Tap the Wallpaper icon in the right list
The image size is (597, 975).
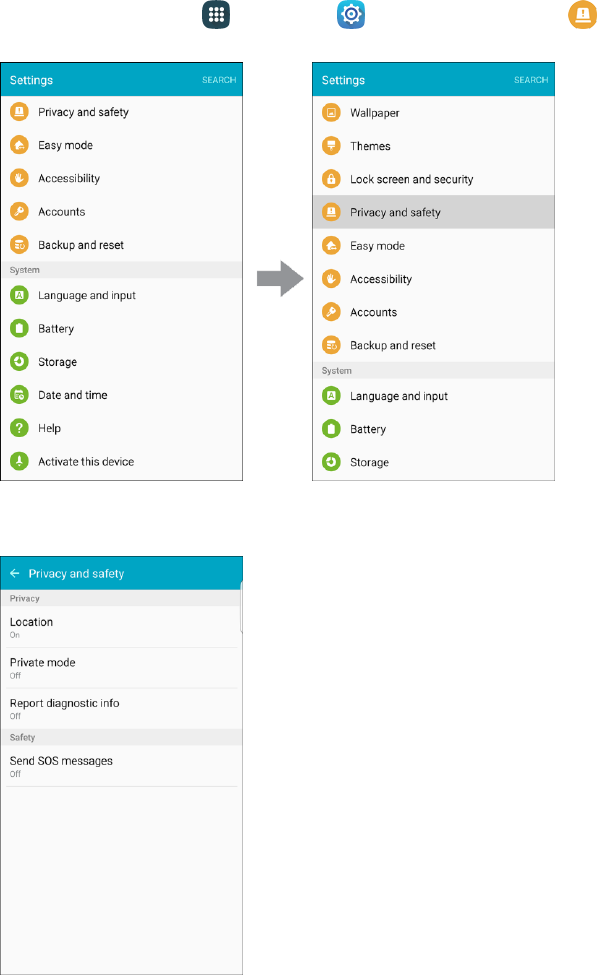331,113
